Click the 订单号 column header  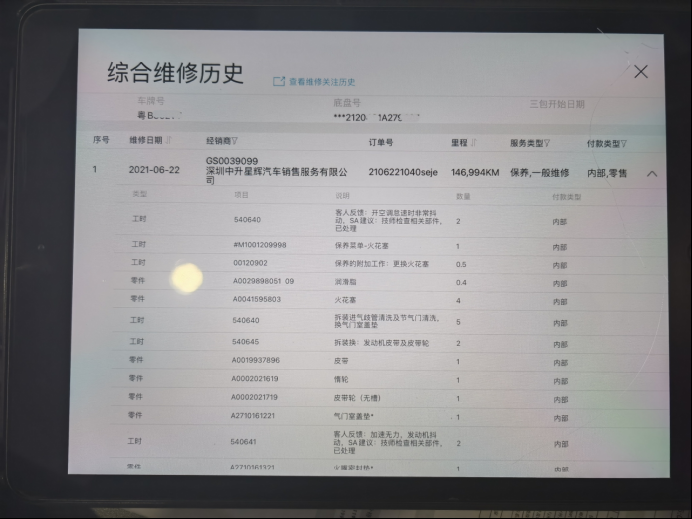click(381, 142)
